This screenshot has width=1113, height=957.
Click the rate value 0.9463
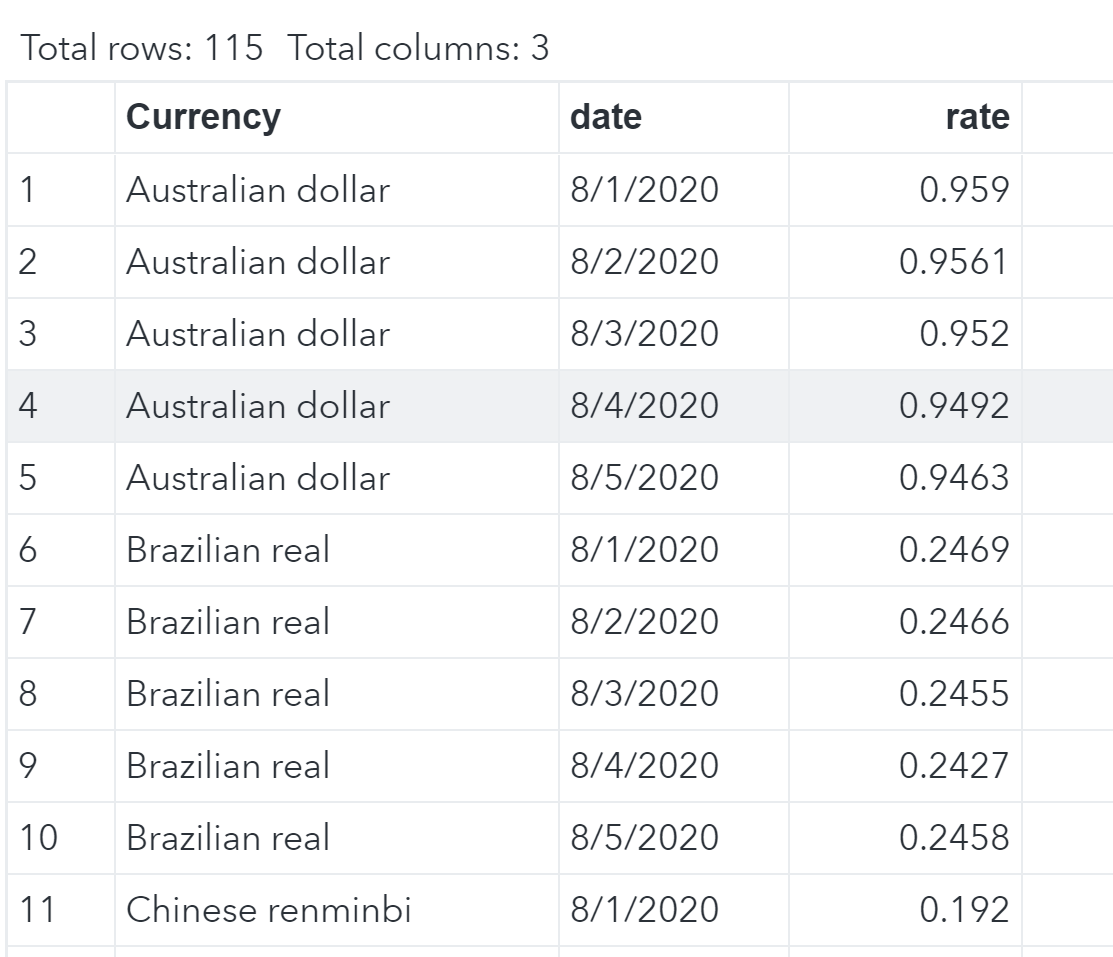[x=954, y=478]
